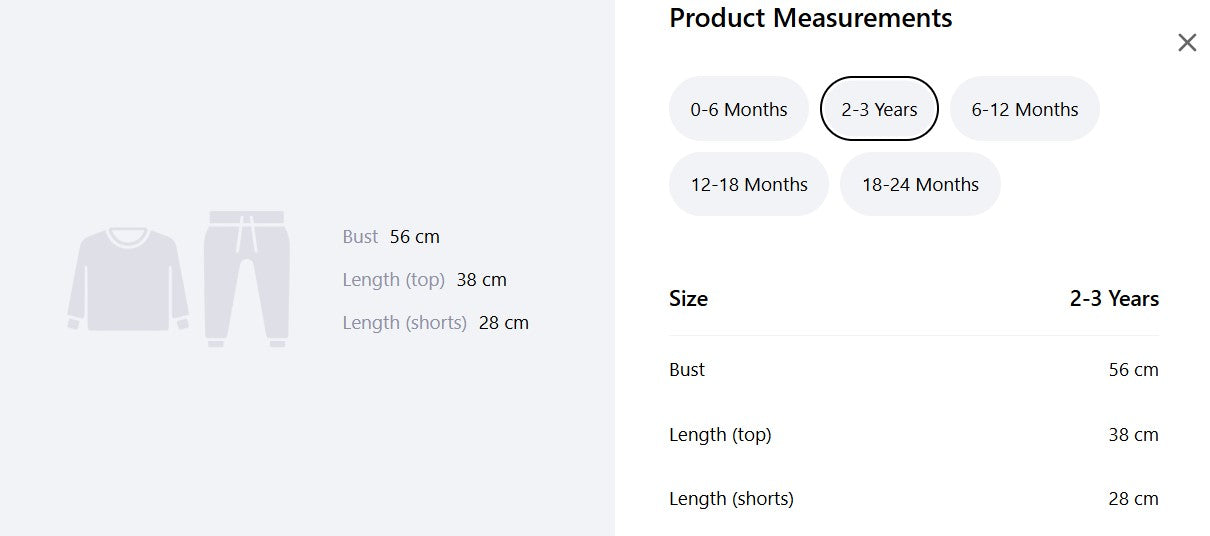This screenshot has height=536, width=1210.
Task: Click the Length (top) 38 cm diagram label
Action: tap(424, 280)
